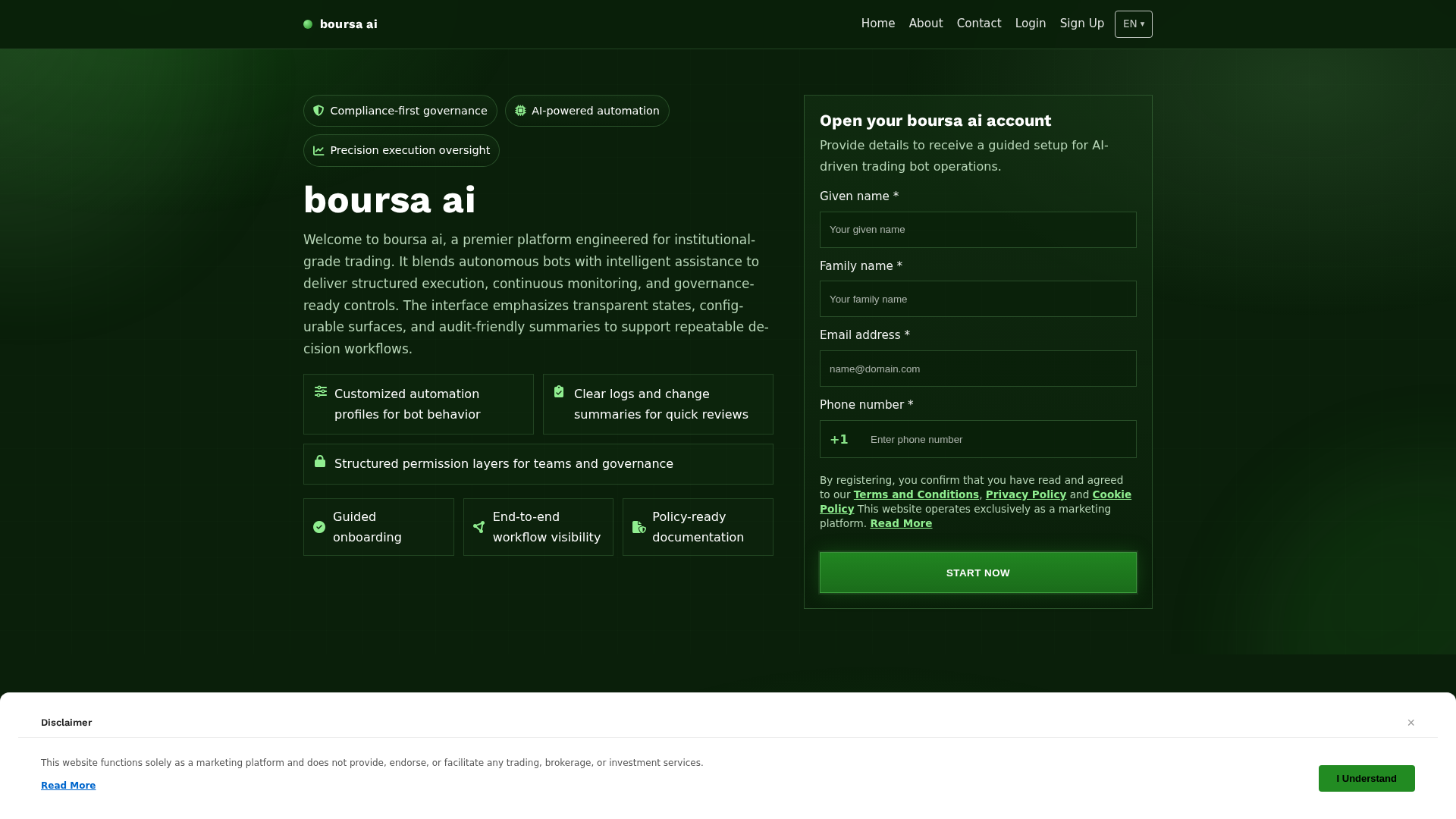Open the Privacy Policy link
Image resolution: width=1456 pixels, height=819 pixels.
coord(1026,494)
